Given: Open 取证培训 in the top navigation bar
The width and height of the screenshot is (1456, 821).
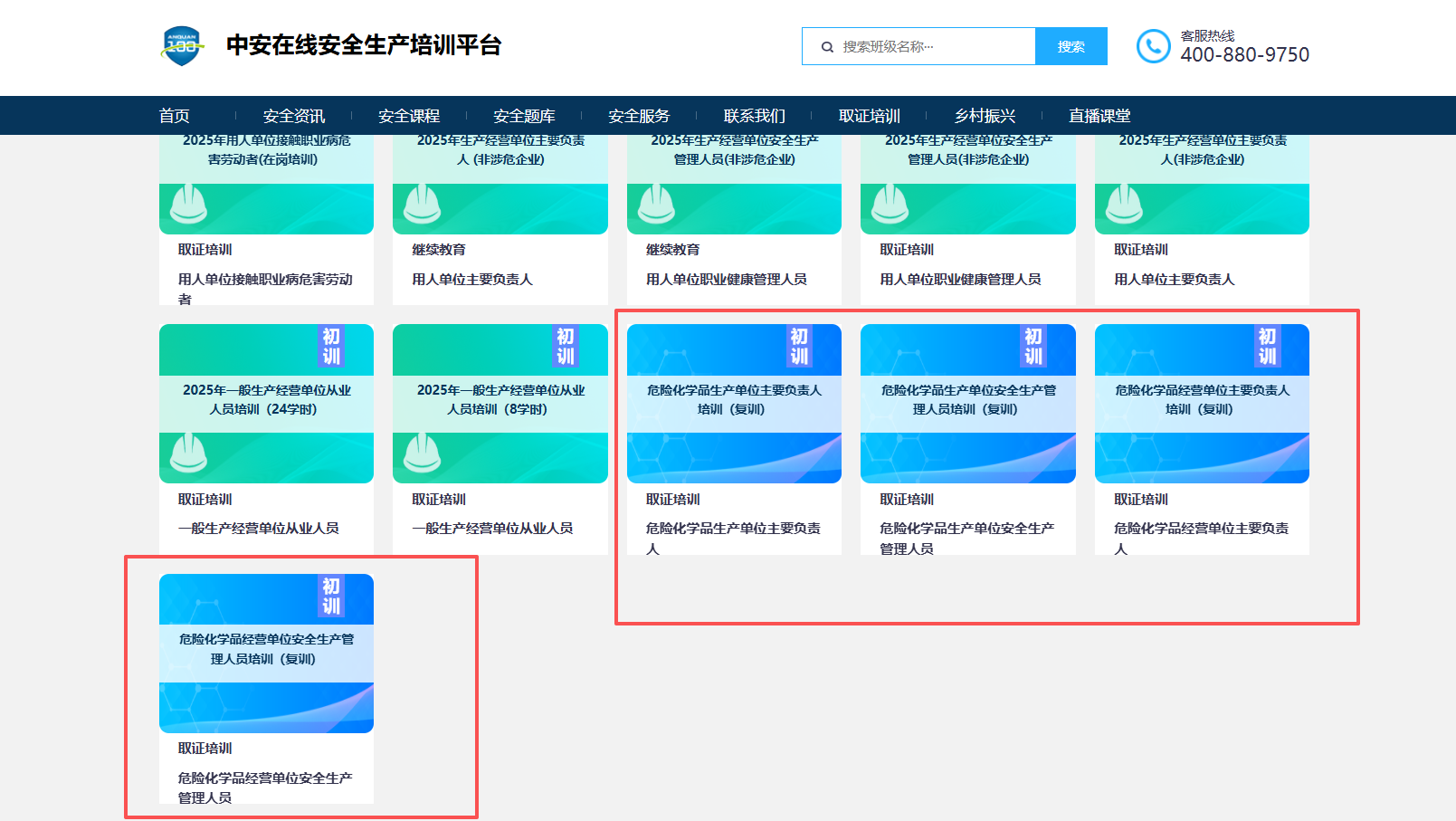Looking at the screenshot, I should (x=869, y=116).
